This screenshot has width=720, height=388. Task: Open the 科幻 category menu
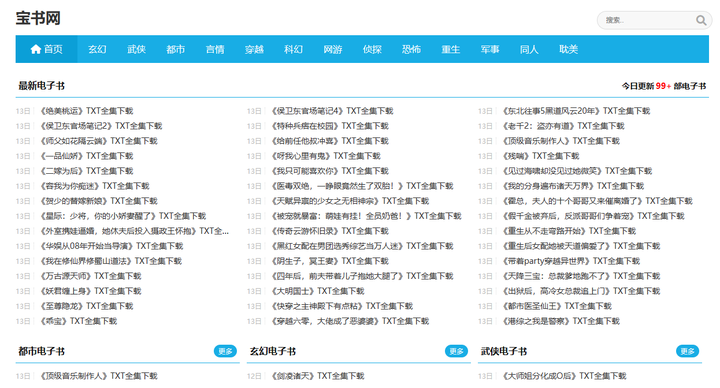(293, 49)
